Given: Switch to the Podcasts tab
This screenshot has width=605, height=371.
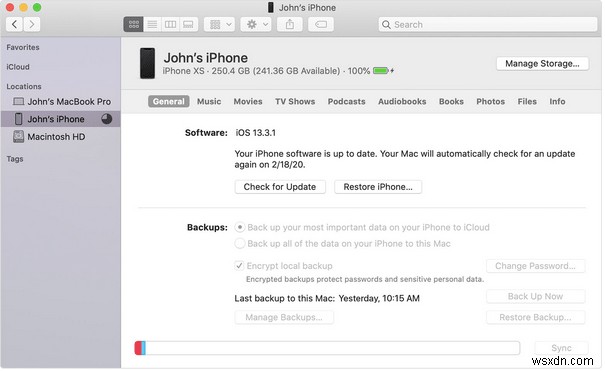Looking at the screenshot, I should 346,101.
